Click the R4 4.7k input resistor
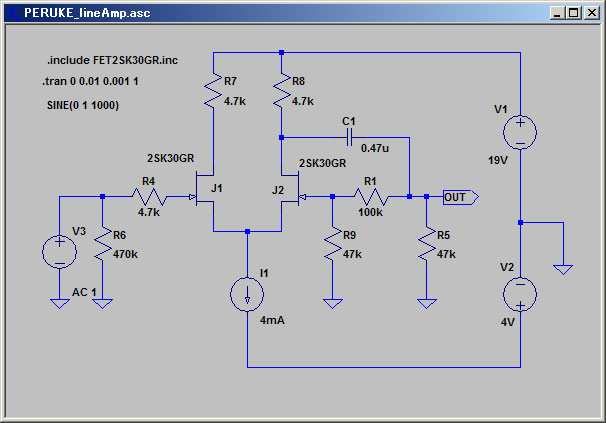Viewport: 606px width, 423px height. pyautogui.click(x=149, y=197)
